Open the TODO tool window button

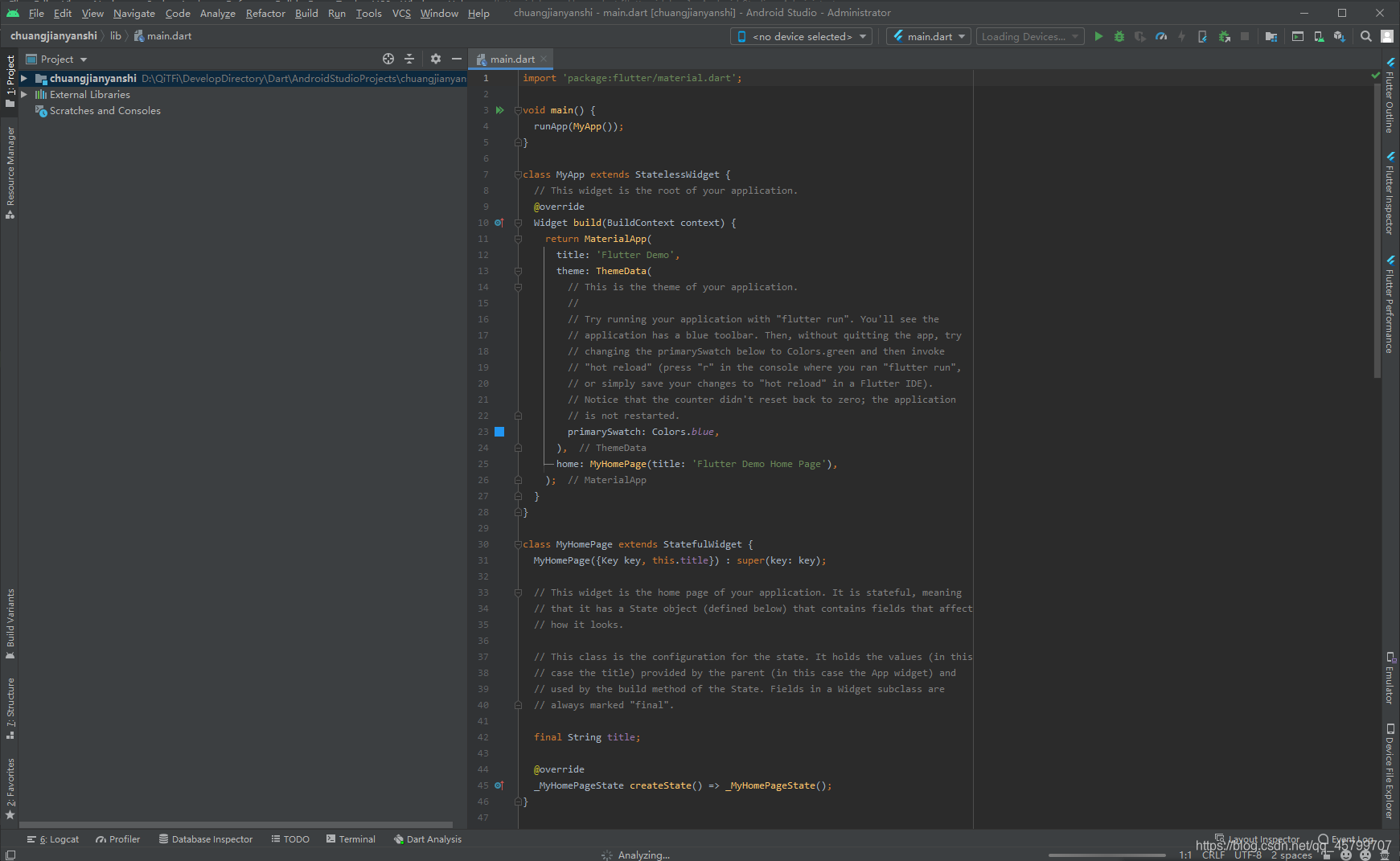(x=290, y=839)
